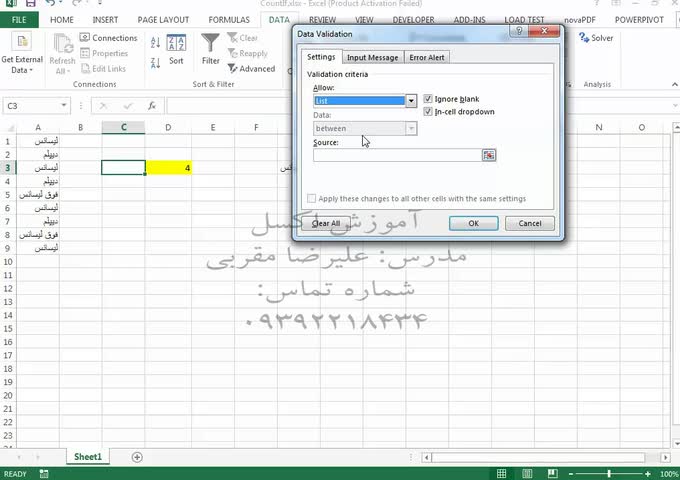
Task: Open the Name Box dropdown arrow
Action: coord(64,105)
